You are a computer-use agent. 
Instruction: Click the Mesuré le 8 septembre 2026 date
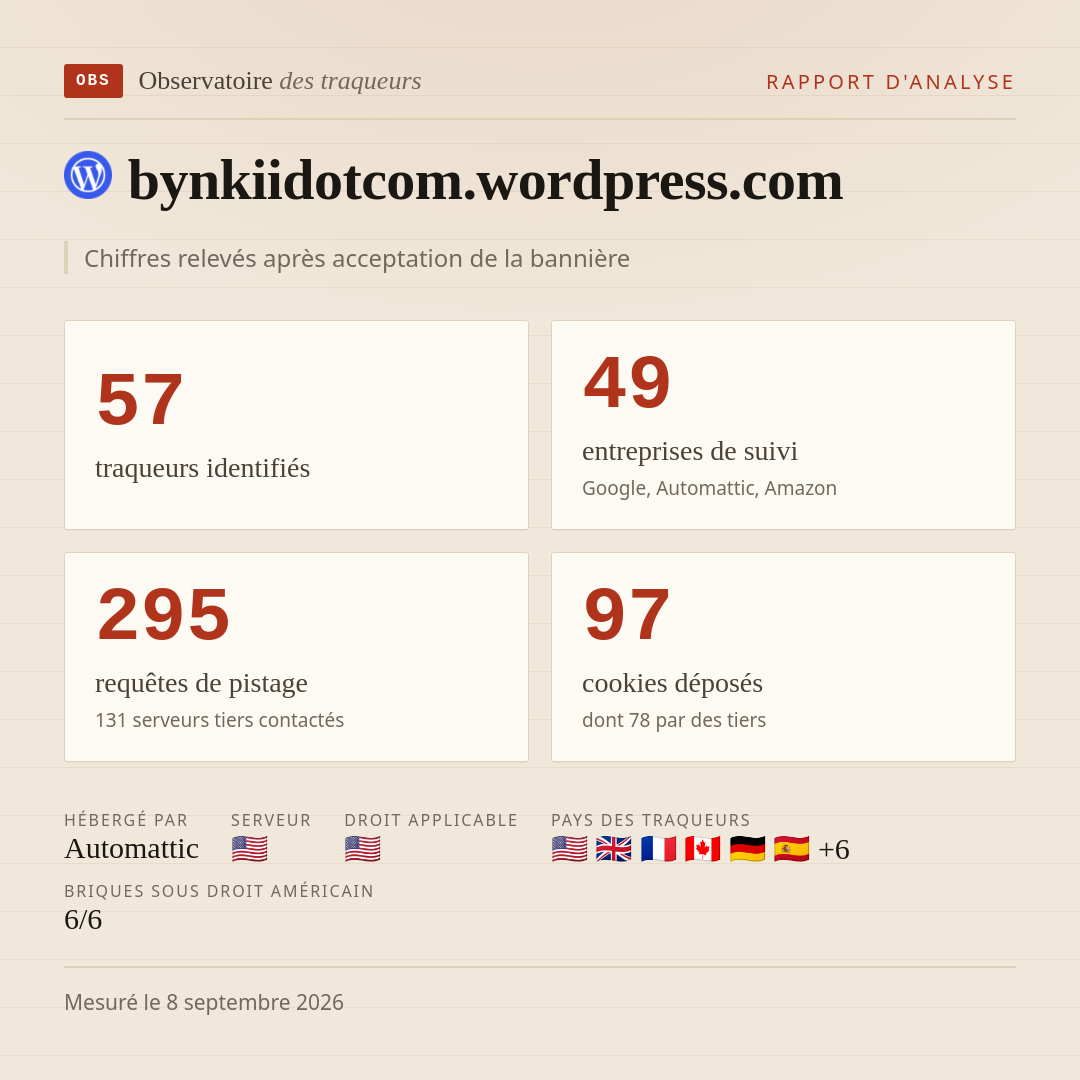[x=204, y=1002]
